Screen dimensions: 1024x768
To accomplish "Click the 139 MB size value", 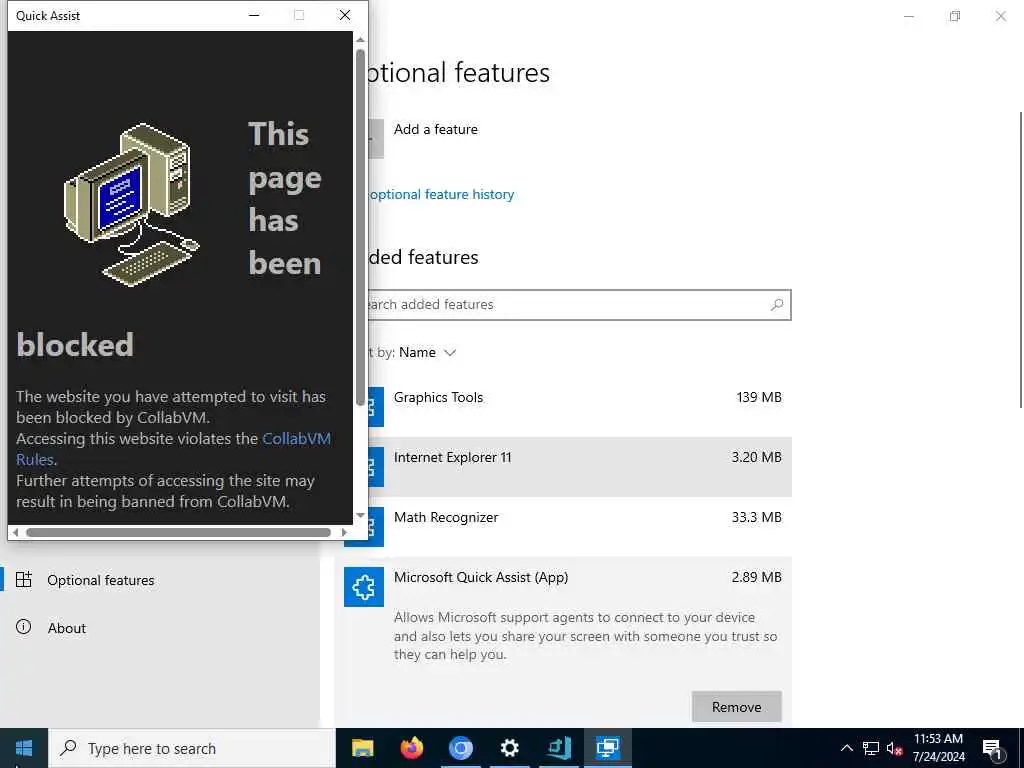I will click(x=759, y=397).
